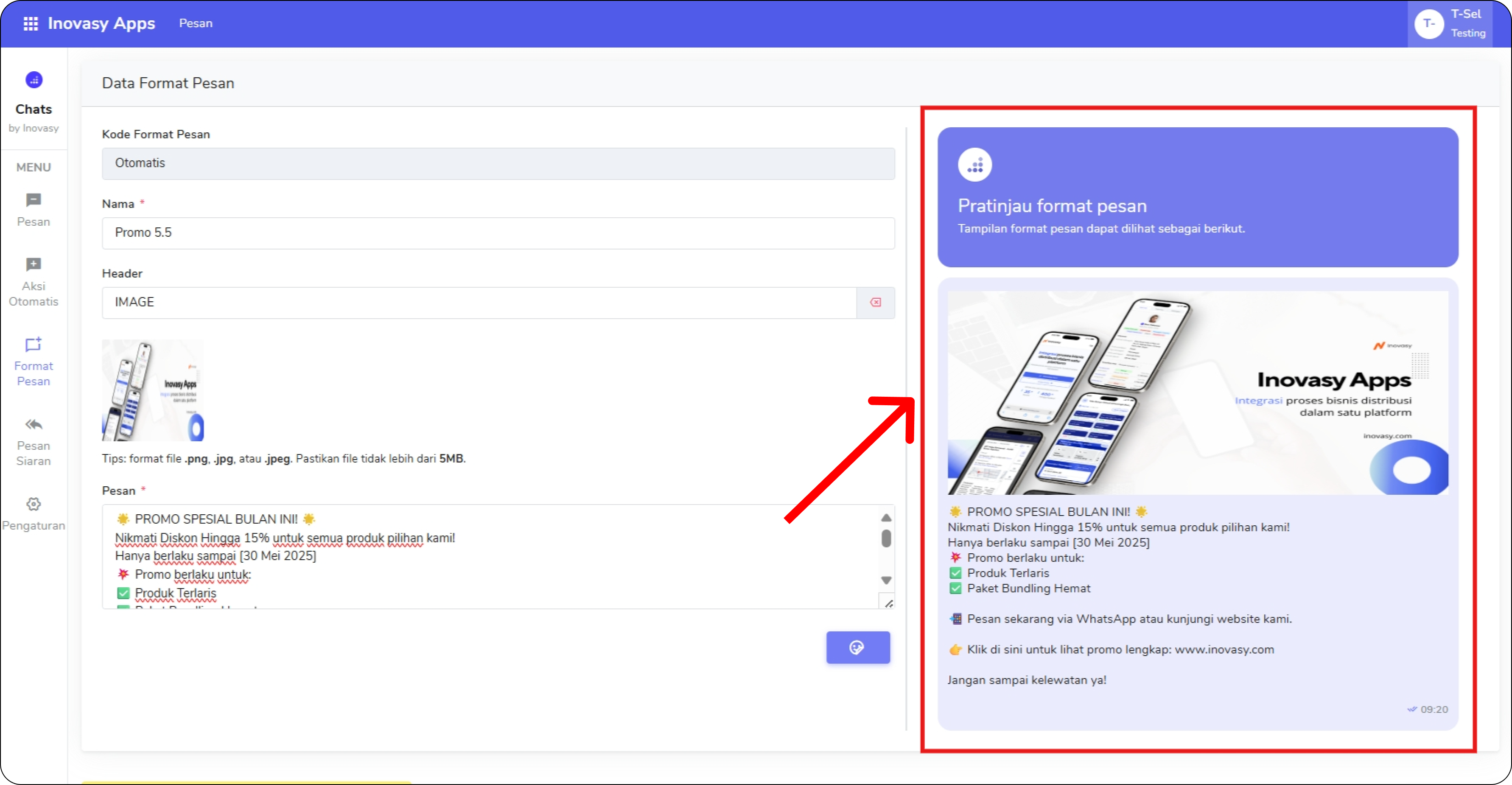Go to Aksi Otomatis in sidebar
1512x785 pixels.
pyautogui.click(x=34, y=265)
